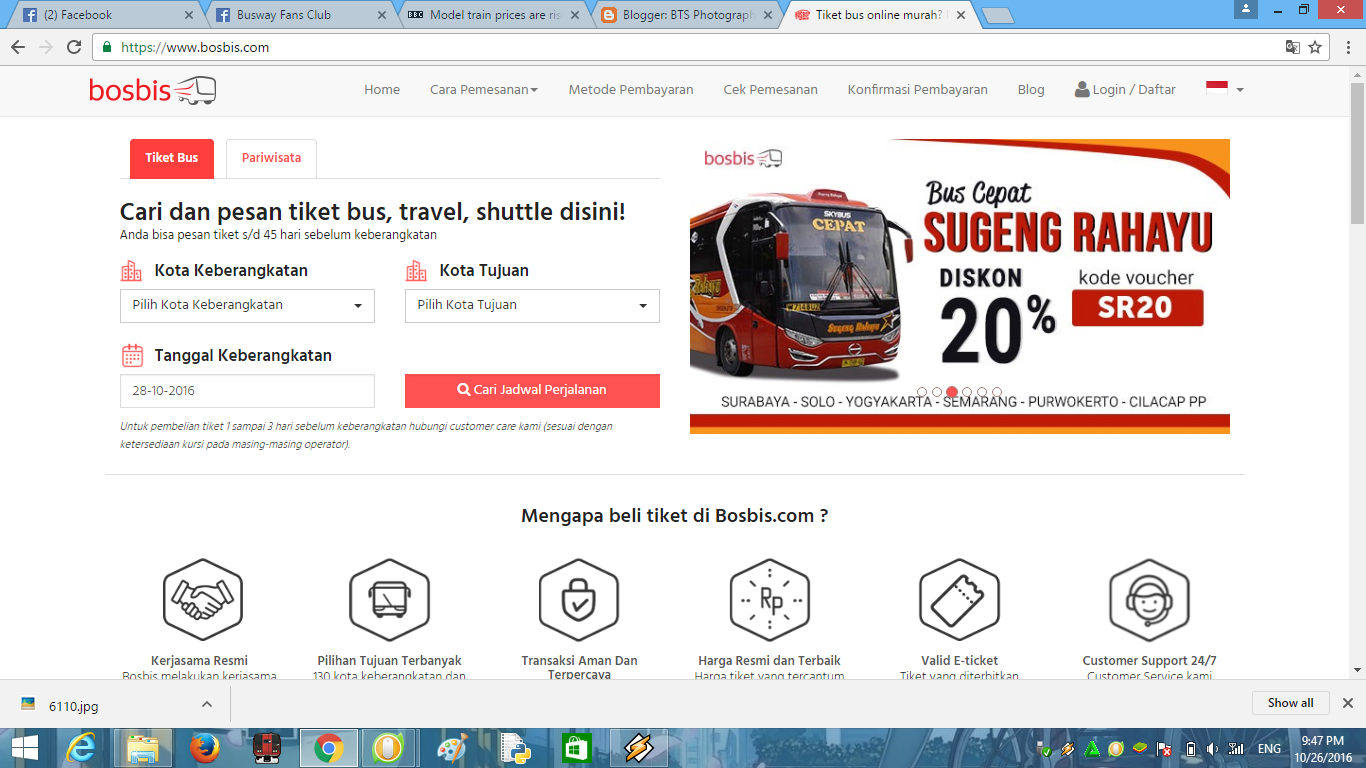Open File Explorer from taskbar
The width and height of the screenshot is (1366, 768).
click(143, 748)
